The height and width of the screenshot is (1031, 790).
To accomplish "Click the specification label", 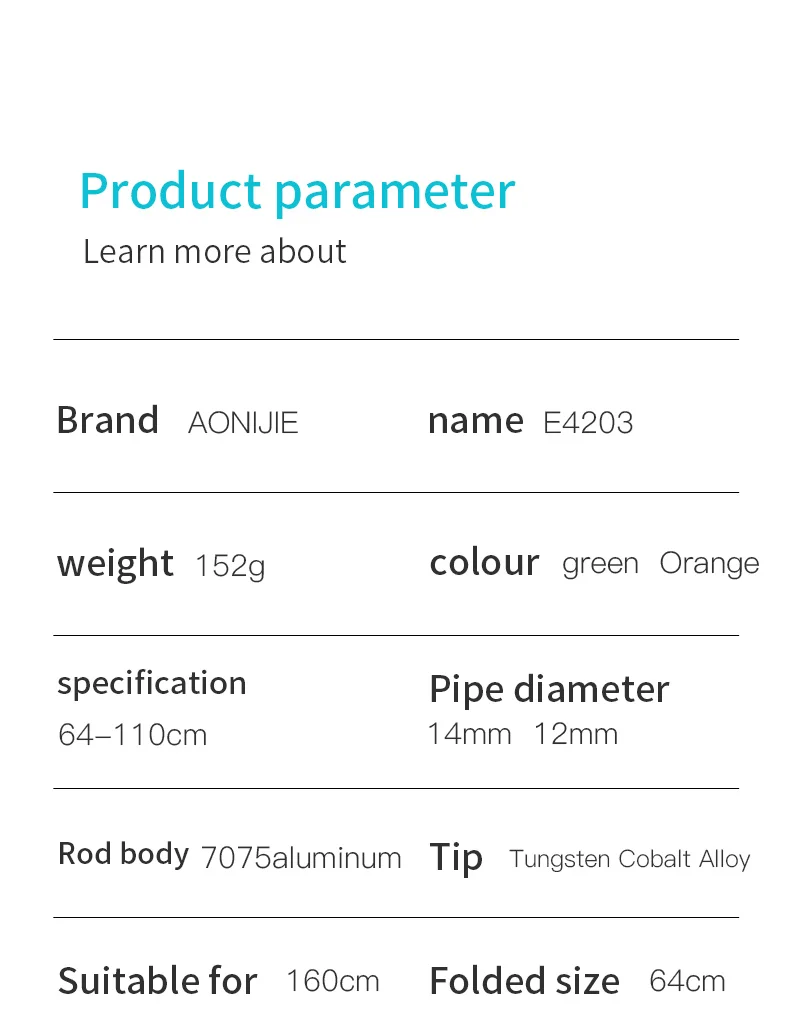I will (152, 684).
